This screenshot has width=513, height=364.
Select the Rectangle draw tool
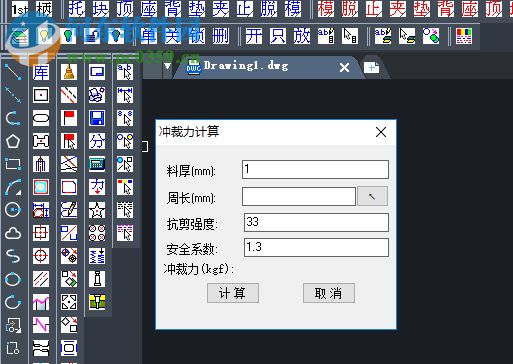point(13,164)
